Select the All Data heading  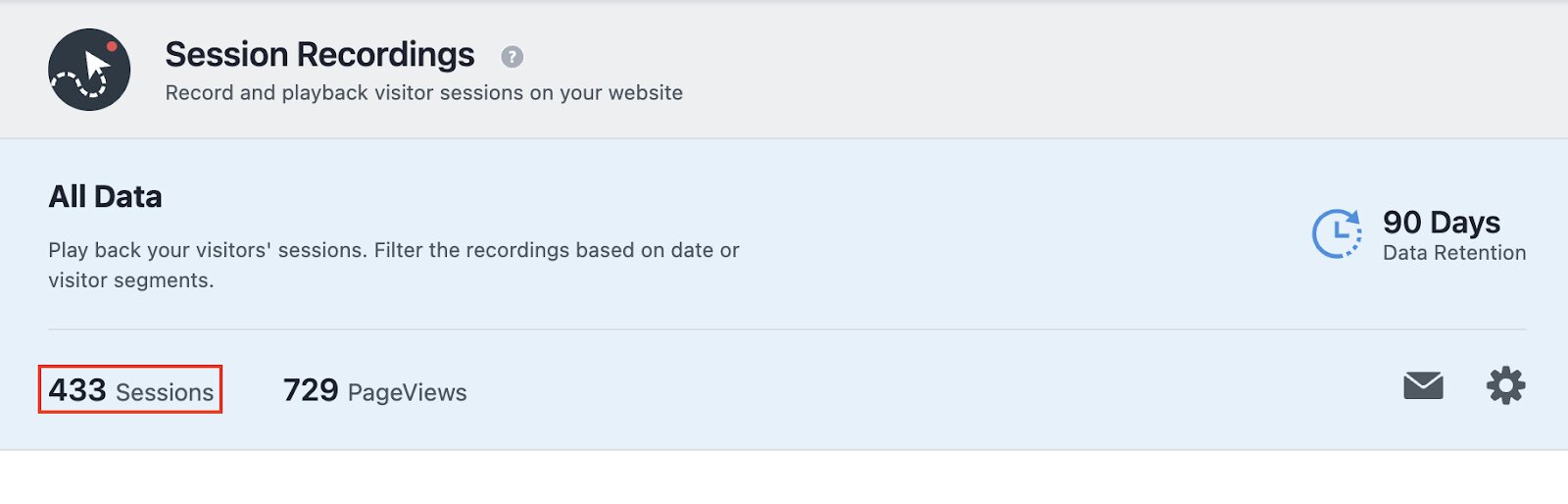(105, 196)
